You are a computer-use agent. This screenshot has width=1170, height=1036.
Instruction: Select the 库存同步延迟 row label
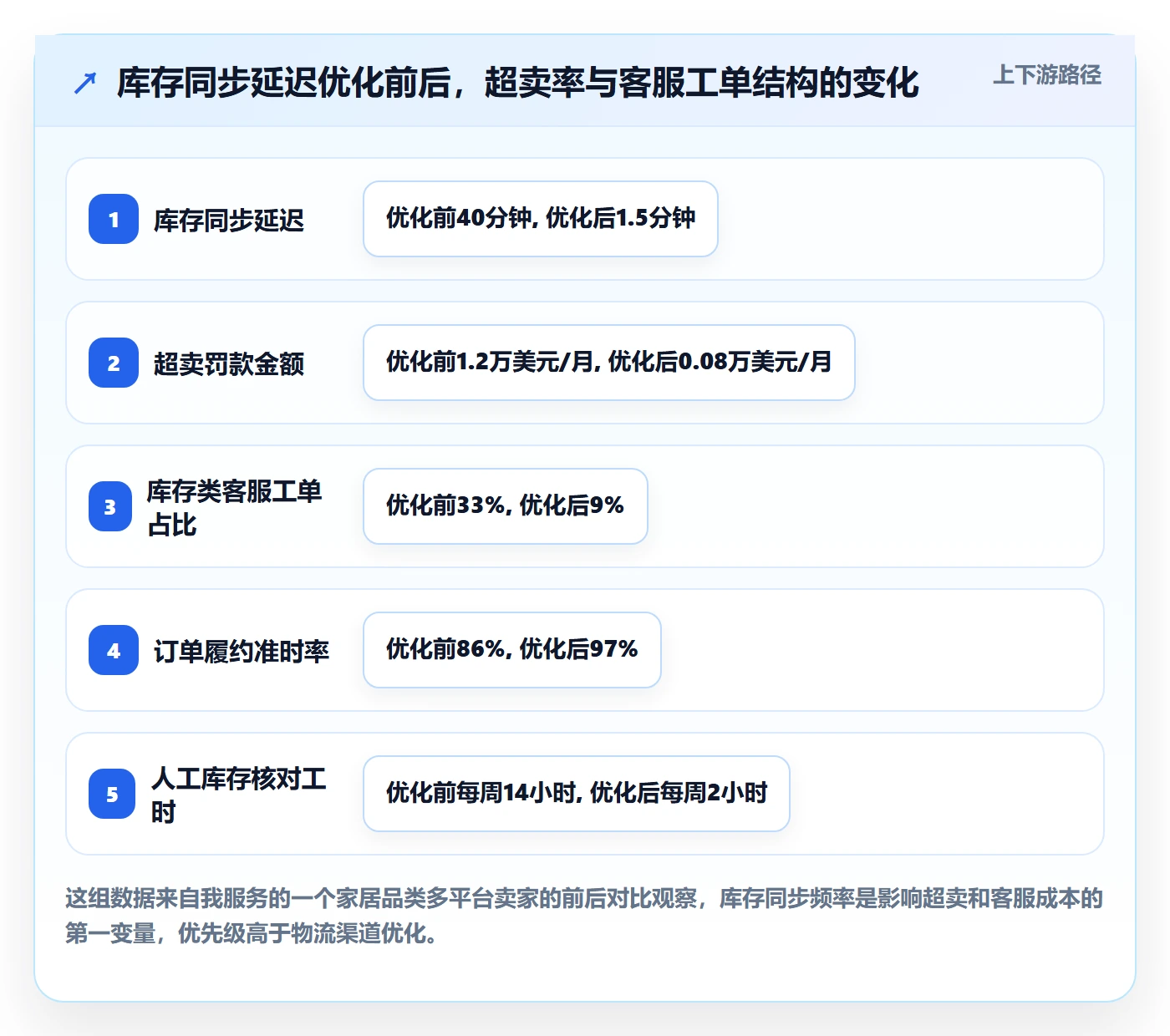[x=229, y=221]
